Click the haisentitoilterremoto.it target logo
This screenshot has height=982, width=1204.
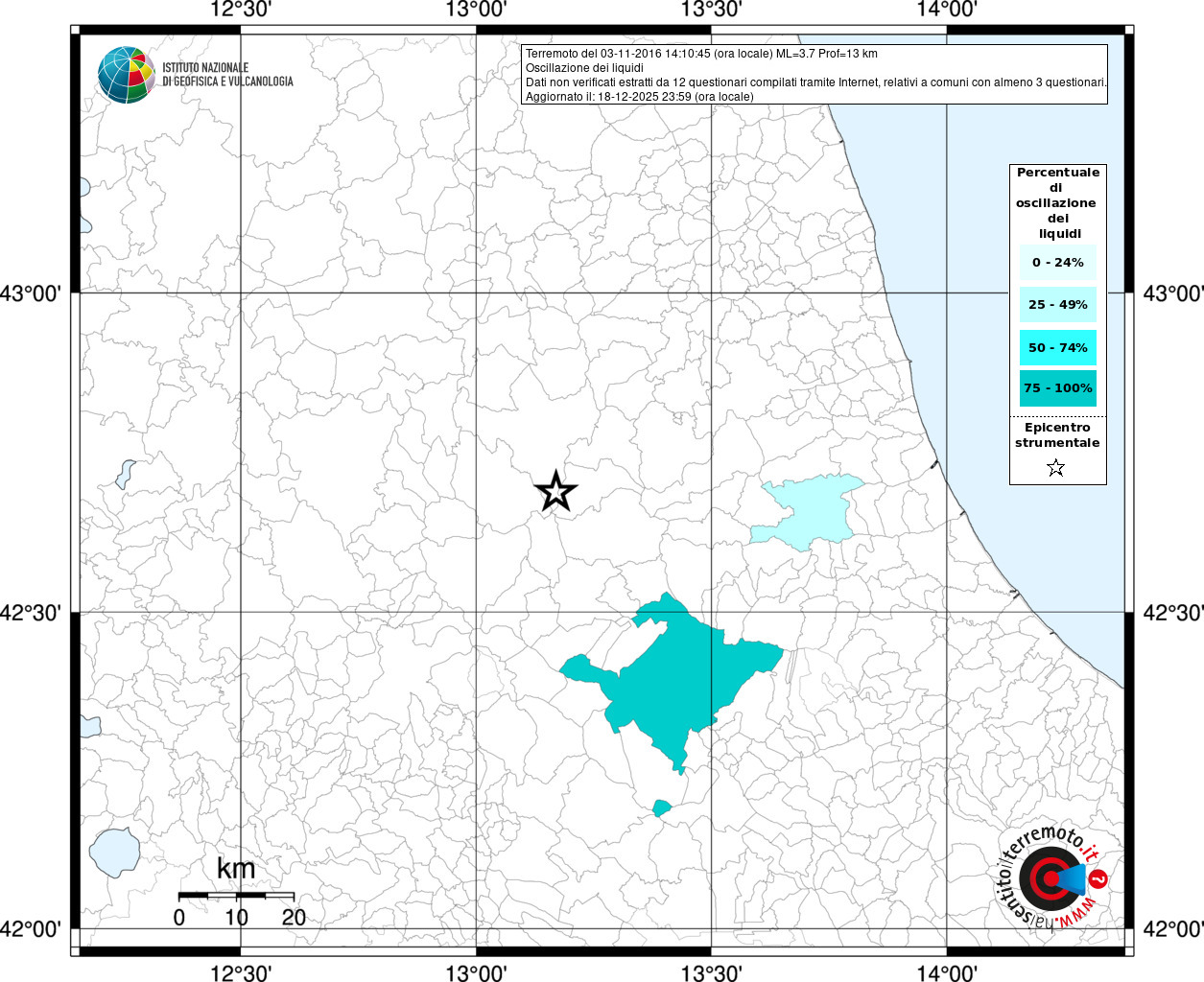[1052, 878]
